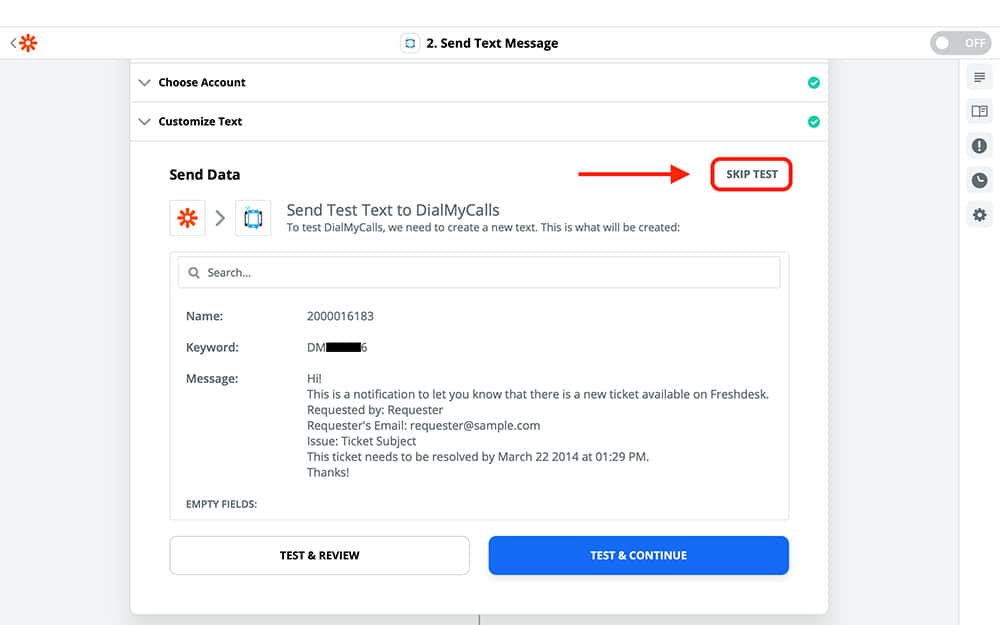Image resolution: width=1000 pixels, height=625 pixels.
Task: Open the task history clock icon
Action: (x=979, y=181)
